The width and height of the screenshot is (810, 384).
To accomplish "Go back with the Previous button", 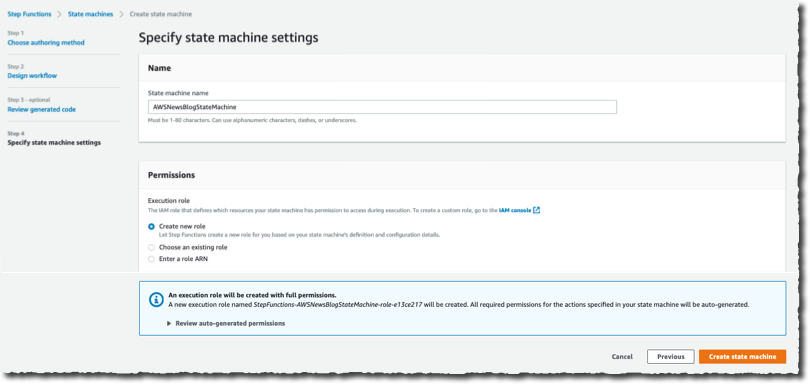I will pyautogui.click(x=671, y=357).
